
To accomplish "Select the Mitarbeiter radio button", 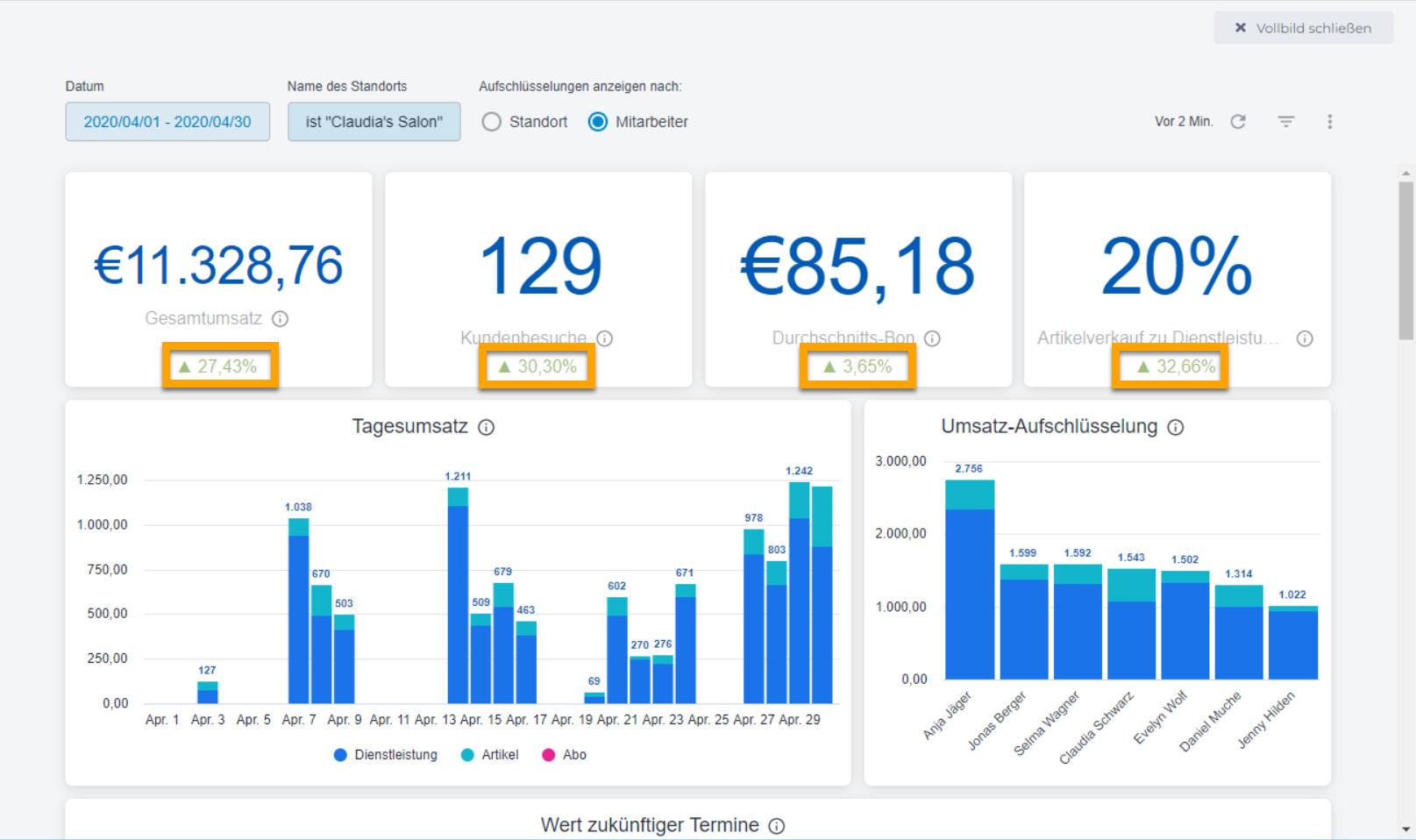I will coord(598,122).
